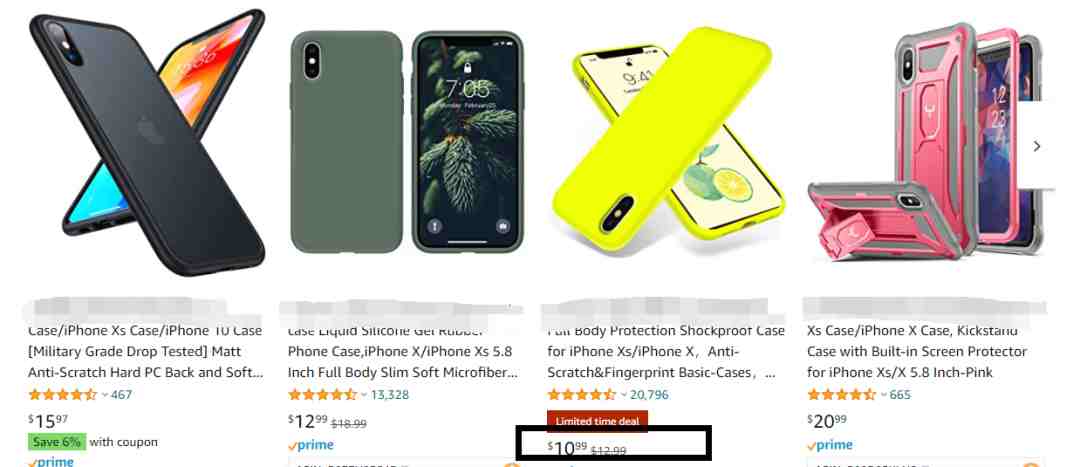Open the neon yellow case image
Image resolution: width=1080 pixels, height=467 pixels.
[x=669, y=139]
